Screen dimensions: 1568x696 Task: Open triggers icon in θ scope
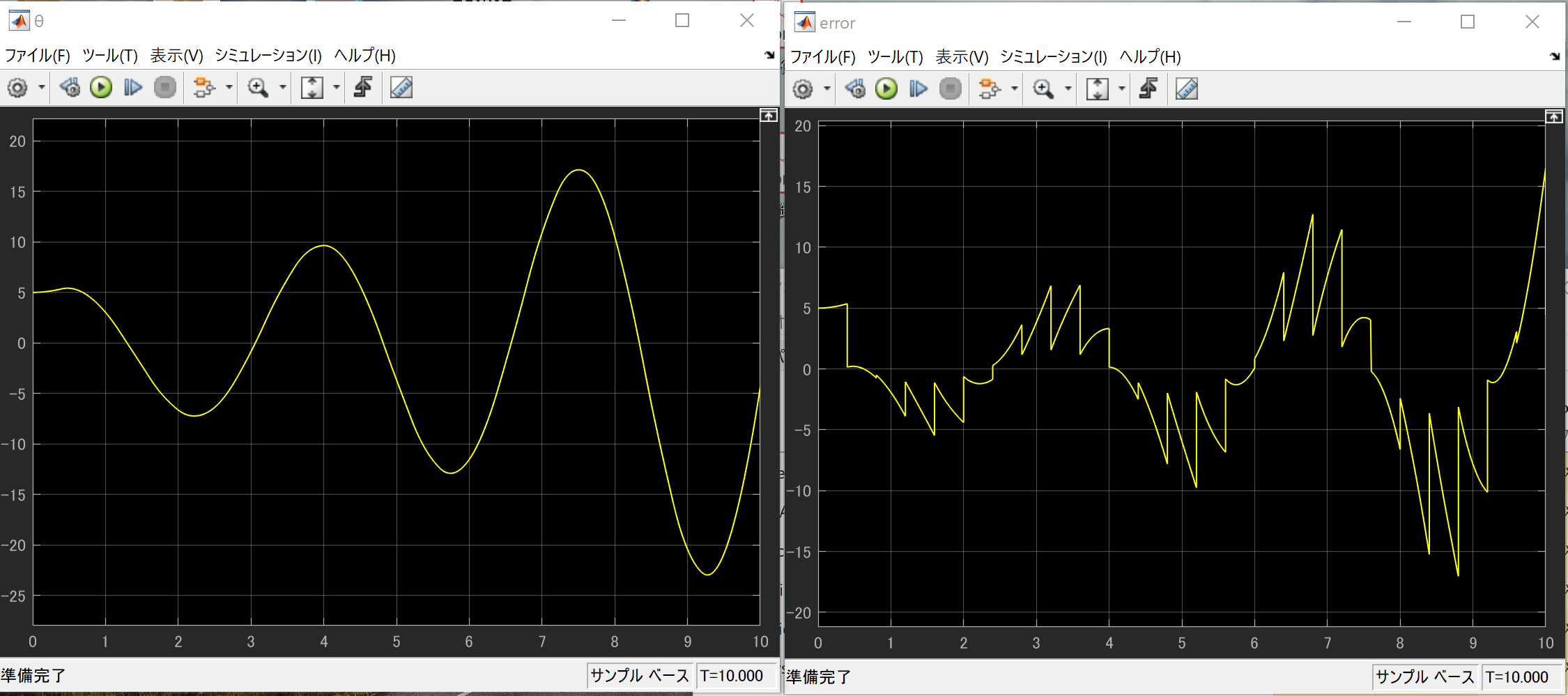point(363,88)
